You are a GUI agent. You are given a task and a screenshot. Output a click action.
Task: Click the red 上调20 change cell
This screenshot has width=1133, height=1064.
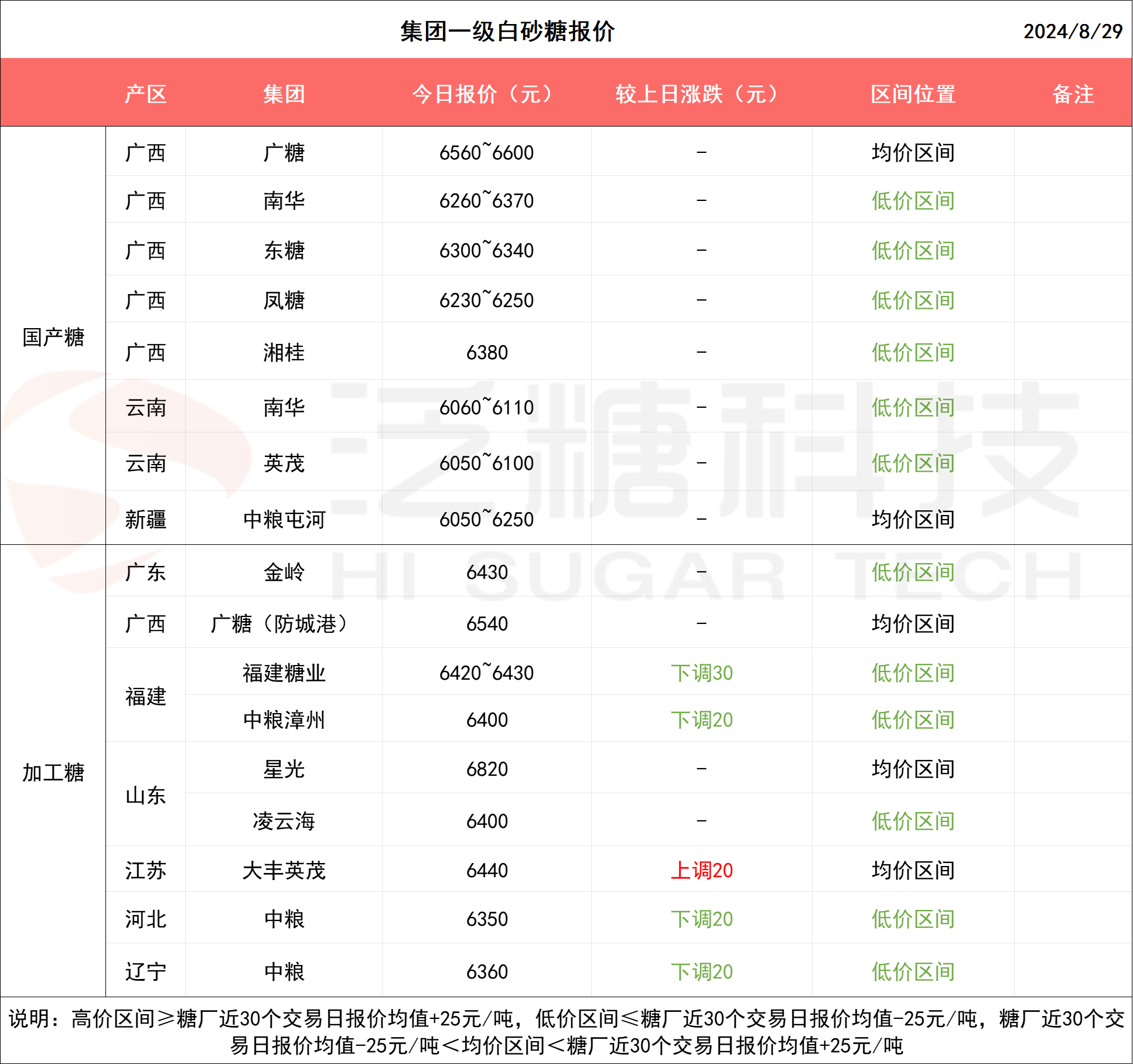point(701,870)
